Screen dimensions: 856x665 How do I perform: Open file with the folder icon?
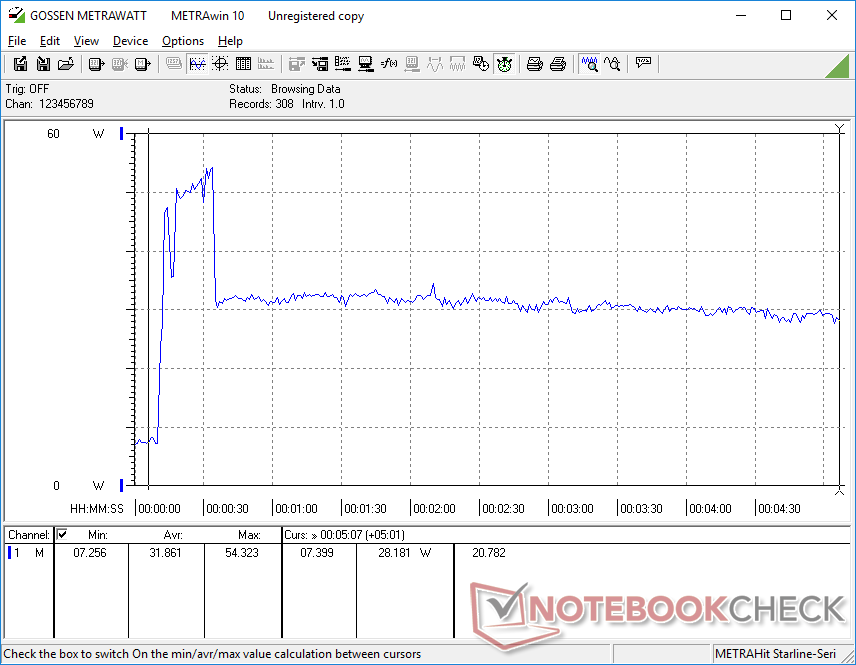click(66, 64)
